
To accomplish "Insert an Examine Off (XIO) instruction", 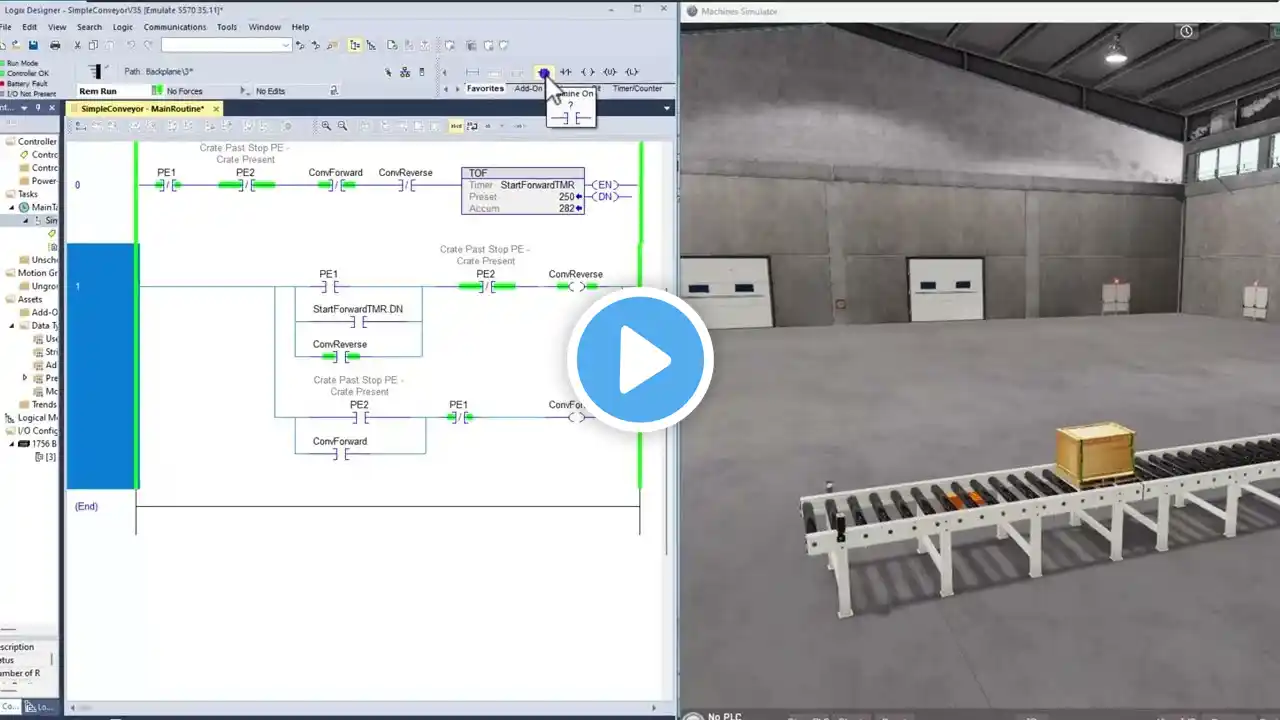I will point(566,72).
